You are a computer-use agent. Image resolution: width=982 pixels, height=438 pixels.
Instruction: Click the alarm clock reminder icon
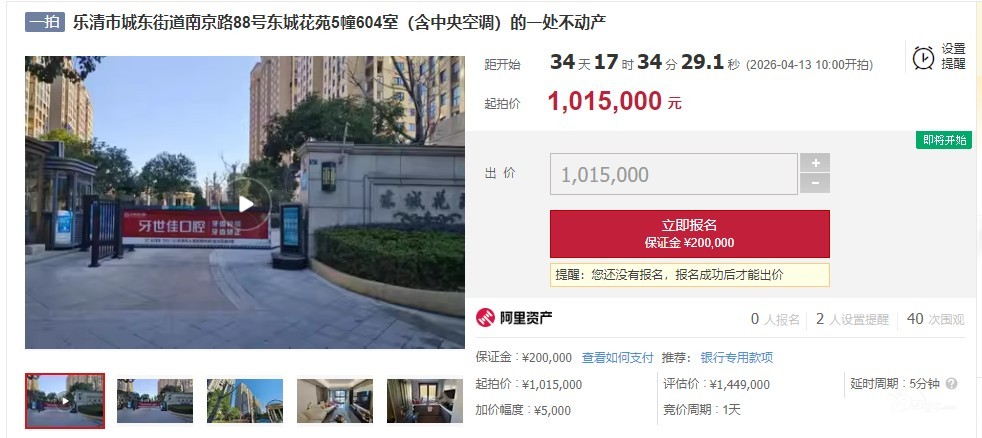tap(923, 58)
